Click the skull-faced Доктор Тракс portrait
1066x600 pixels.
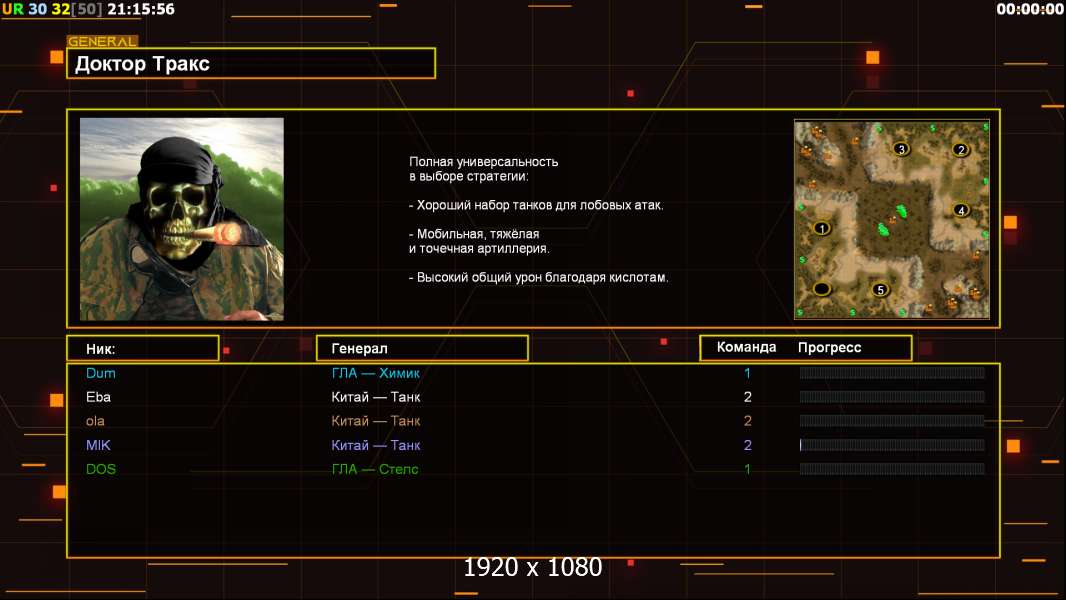click(182, 219)
